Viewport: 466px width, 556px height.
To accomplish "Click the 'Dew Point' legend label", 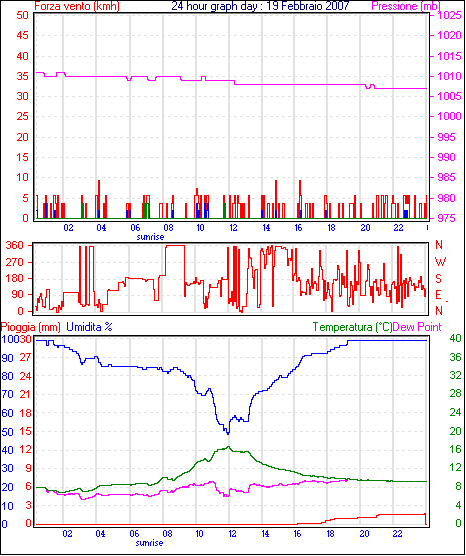I will (417, 327).
